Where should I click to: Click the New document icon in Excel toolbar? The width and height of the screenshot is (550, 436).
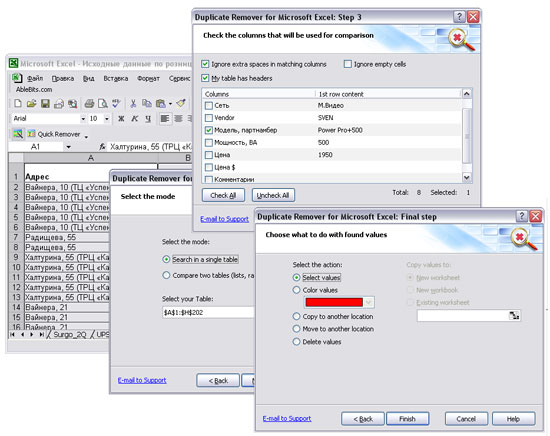point(18,103)
